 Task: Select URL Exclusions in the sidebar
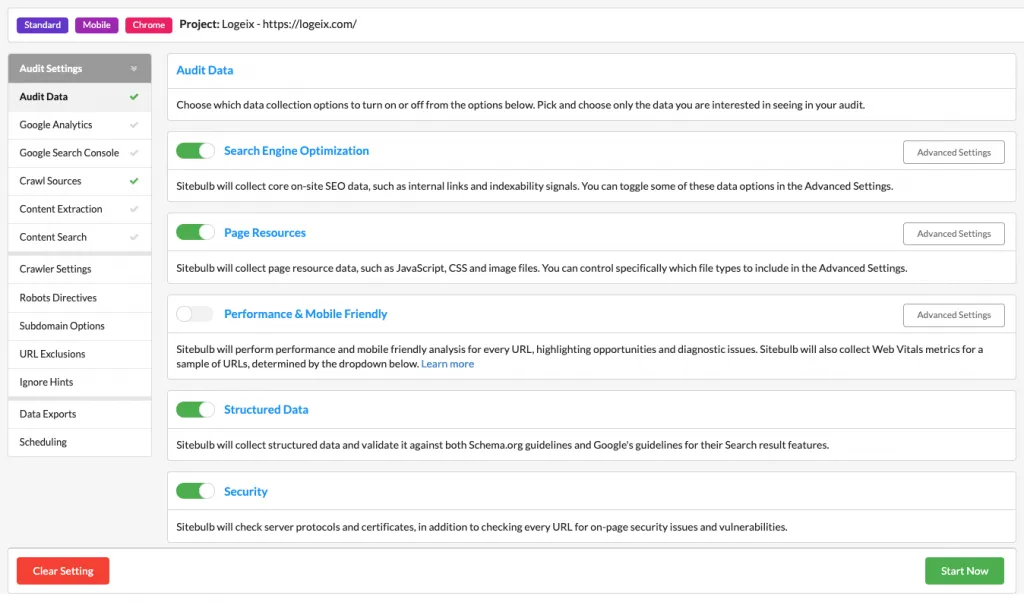click(x=52, y=353)
